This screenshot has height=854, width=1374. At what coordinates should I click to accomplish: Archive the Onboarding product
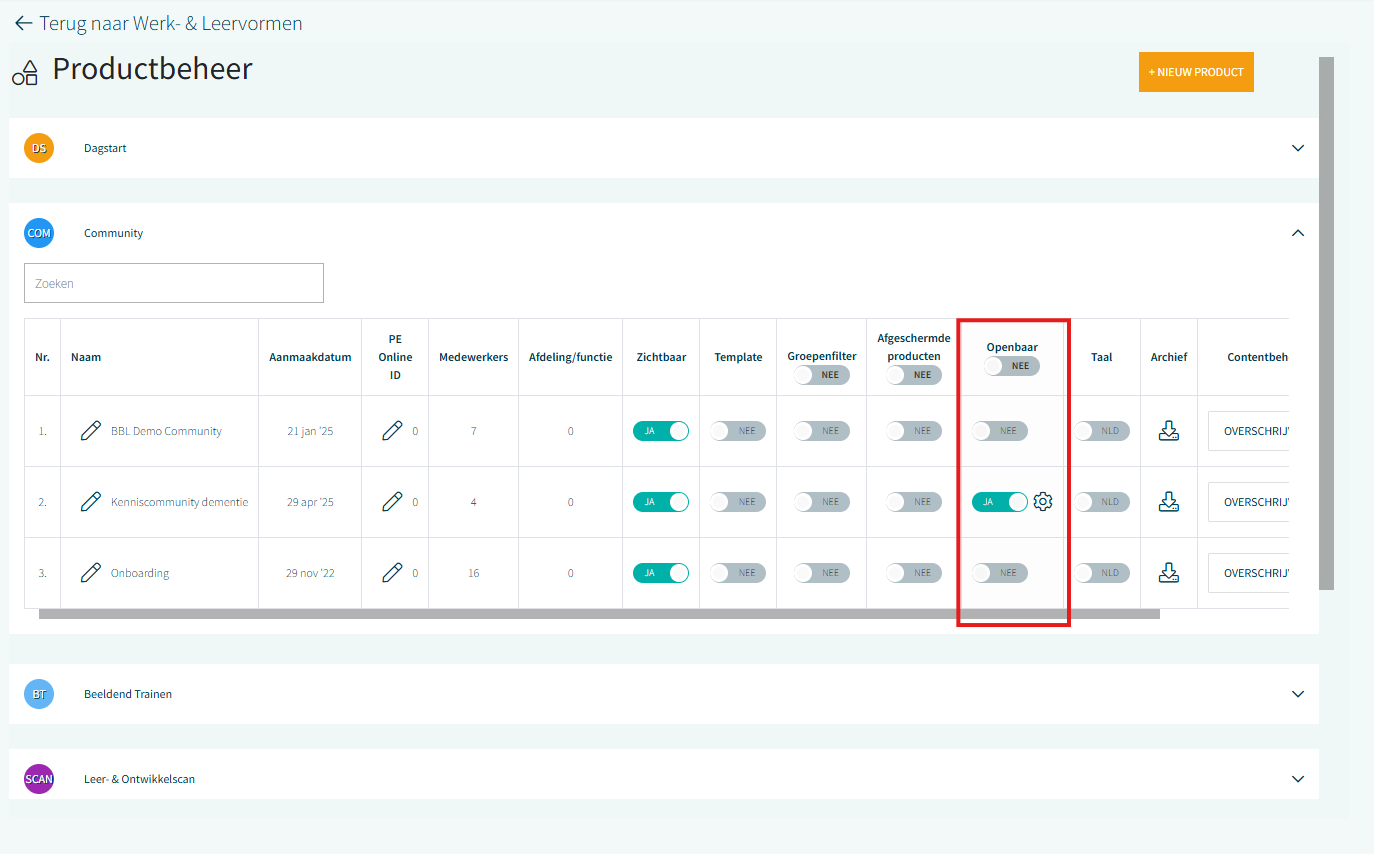[1168, 573]
